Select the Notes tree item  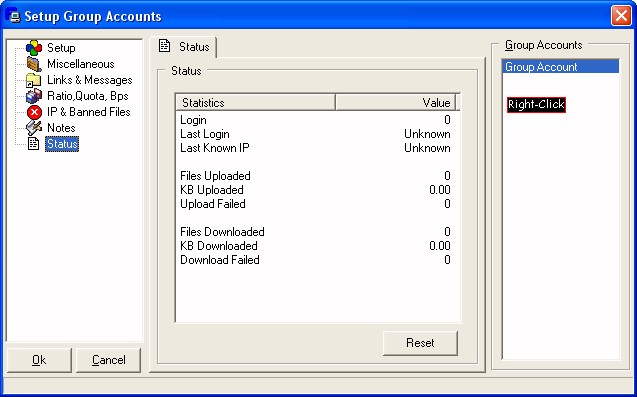61,128
